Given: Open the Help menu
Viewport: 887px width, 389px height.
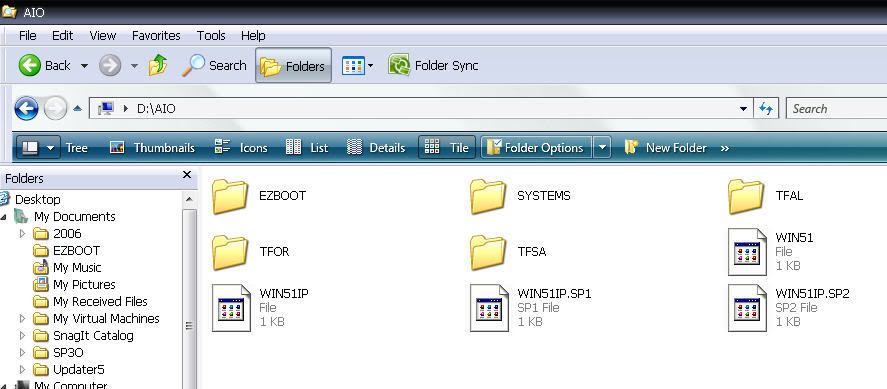Looking at the screenshot, I should pos(253,35).
